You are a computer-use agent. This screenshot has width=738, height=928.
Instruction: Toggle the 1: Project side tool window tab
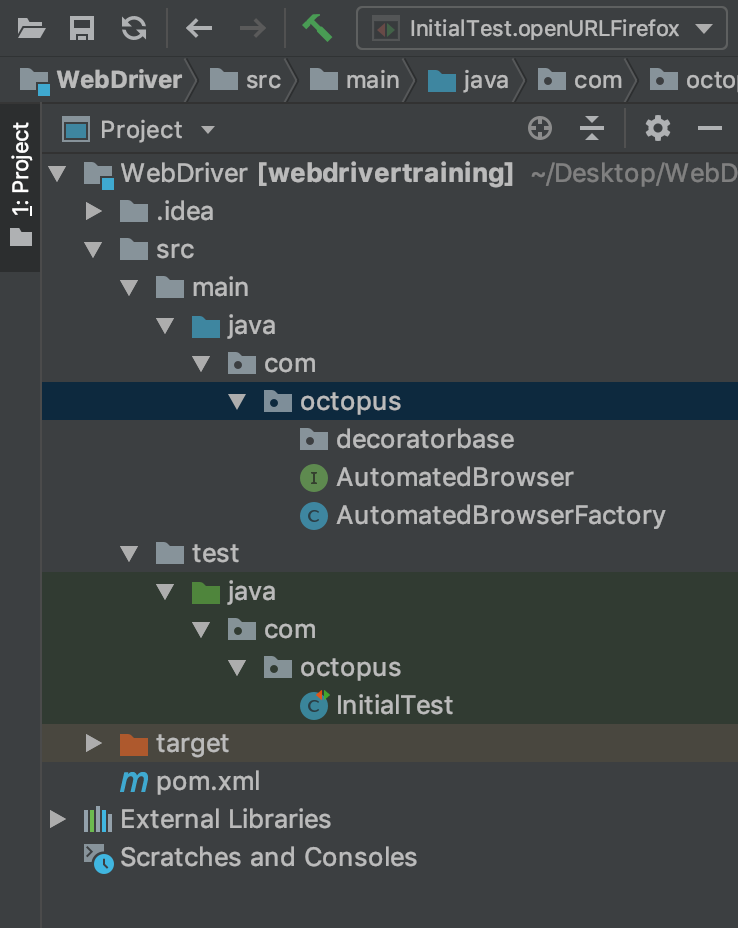click(x=20, y=187)
